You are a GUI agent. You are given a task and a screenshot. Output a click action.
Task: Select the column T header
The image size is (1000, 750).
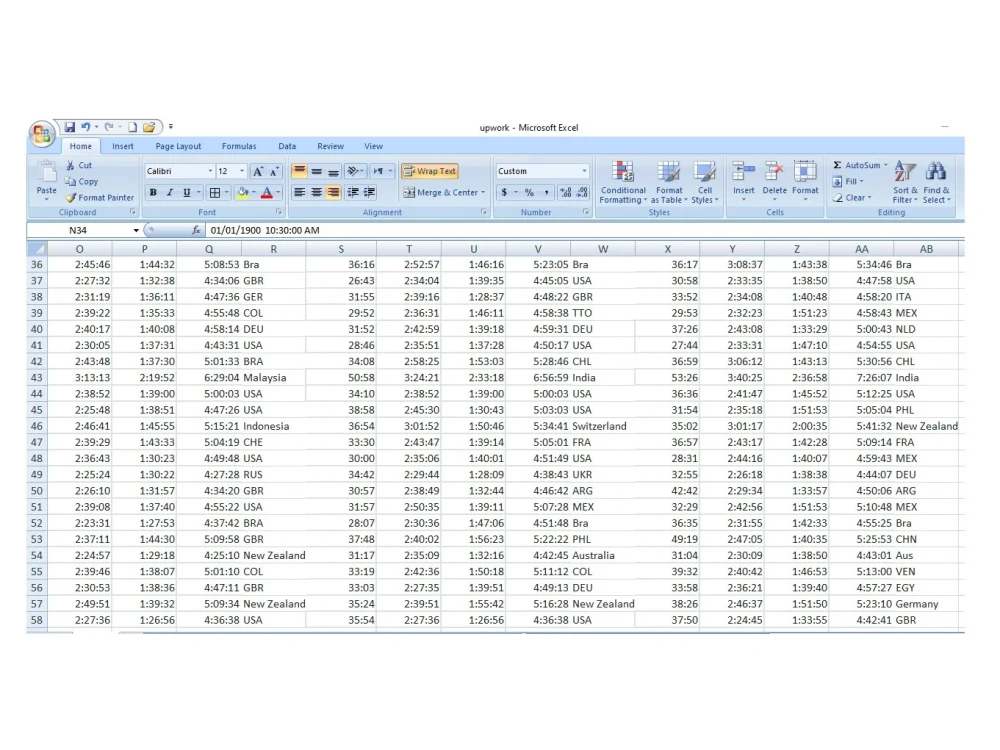tap(409, 249)
